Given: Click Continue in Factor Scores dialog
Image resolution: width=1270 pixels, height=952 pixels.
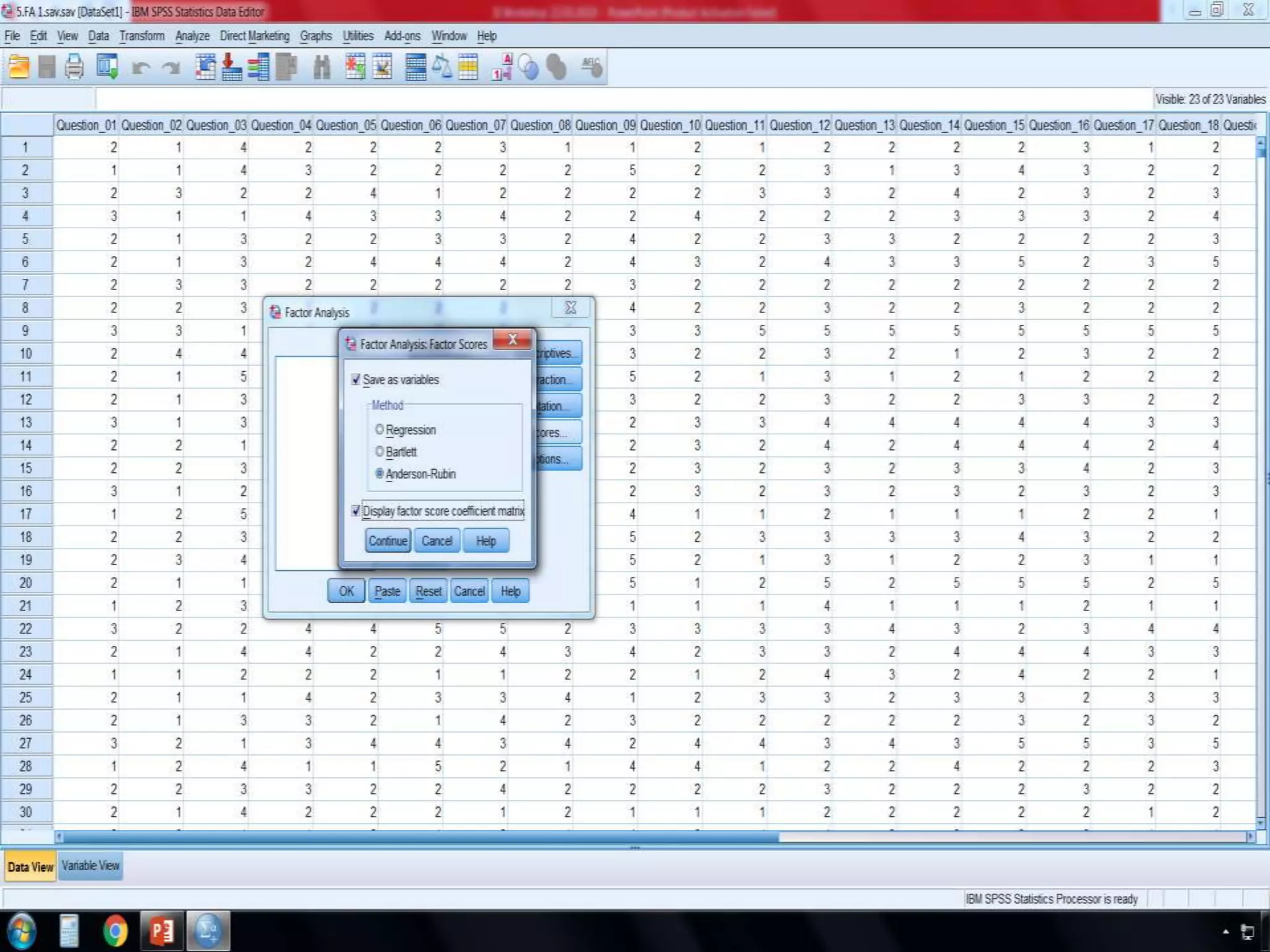Looking at the screenshot, I should click(x=388, y=540).
